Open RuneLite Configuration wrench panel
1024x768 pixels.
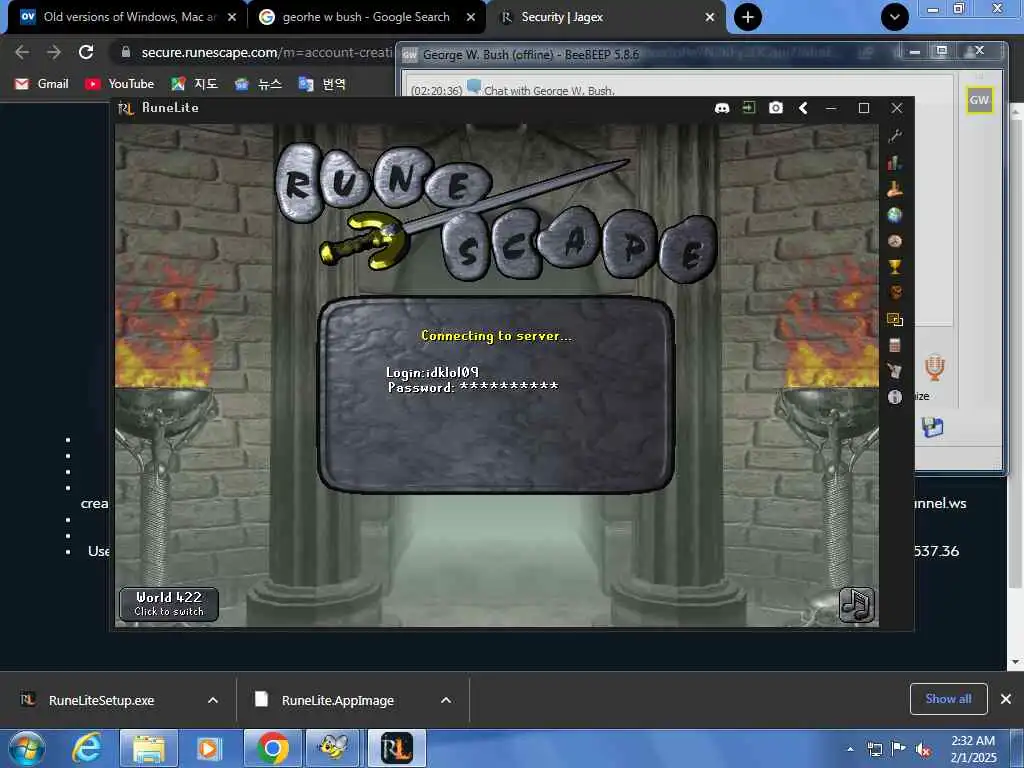pyautogui.click(x=895, y=136)
